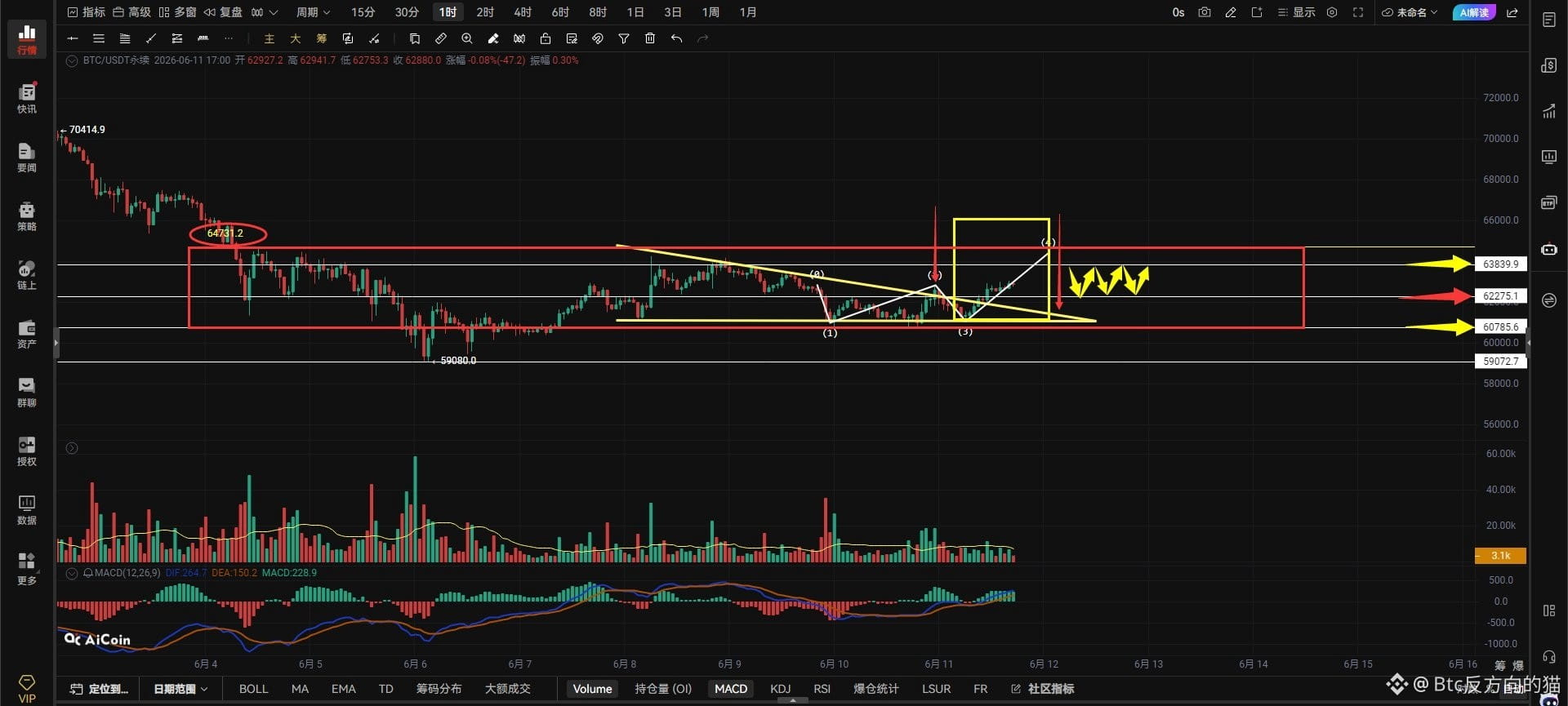Screen dimensions: 1568x706
Task: Open the 显示 display options menu
Action: coord(1296,12)
